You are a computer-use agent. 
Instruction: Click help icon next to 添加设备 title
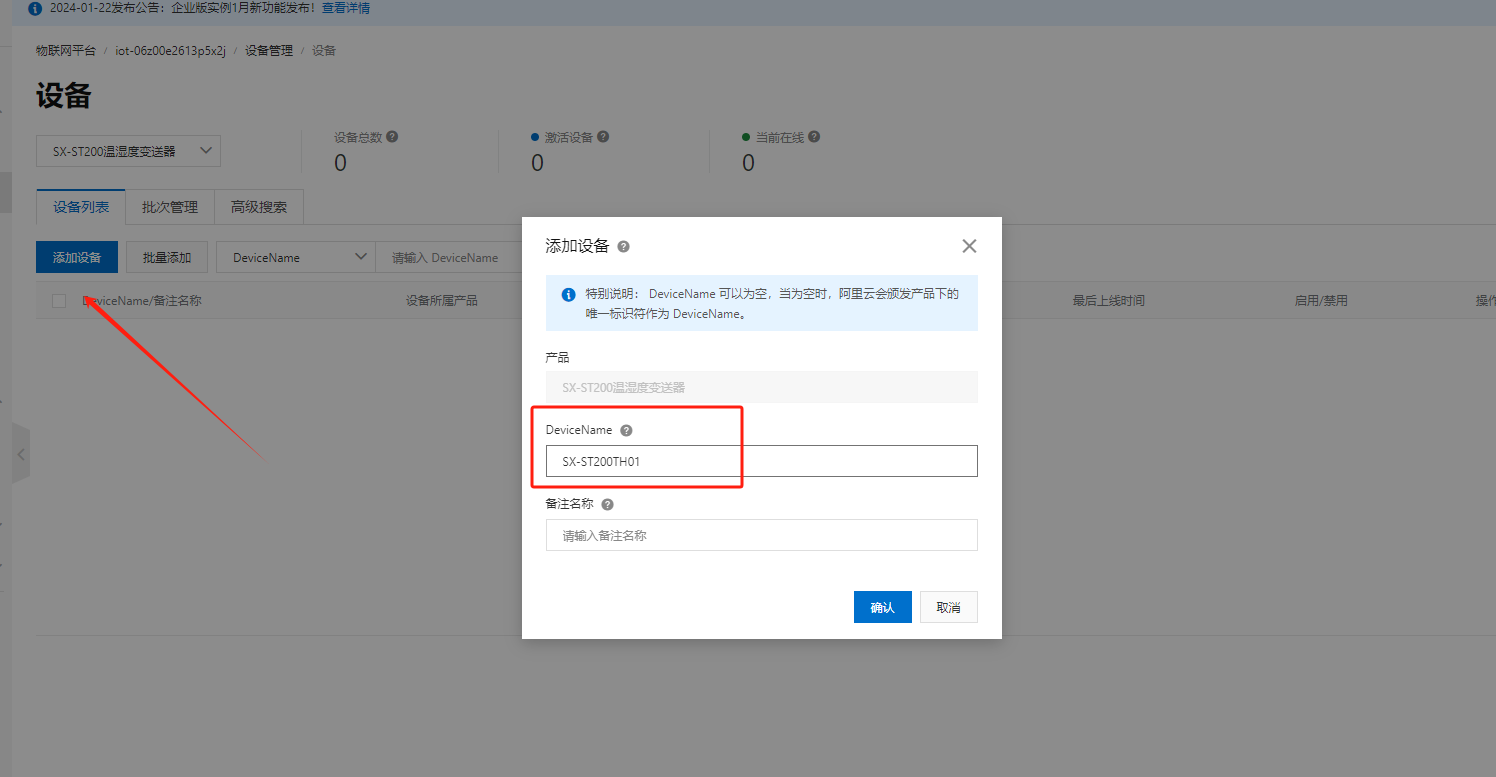point(624,247)
